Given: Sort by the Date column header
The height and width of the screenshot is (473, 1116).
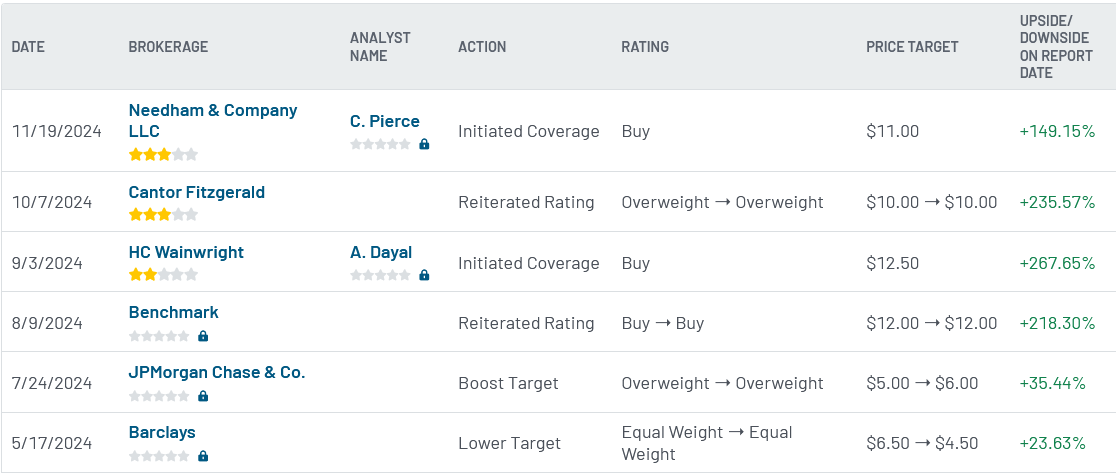Looking at the screenshot, I should [x=28, y=47].
